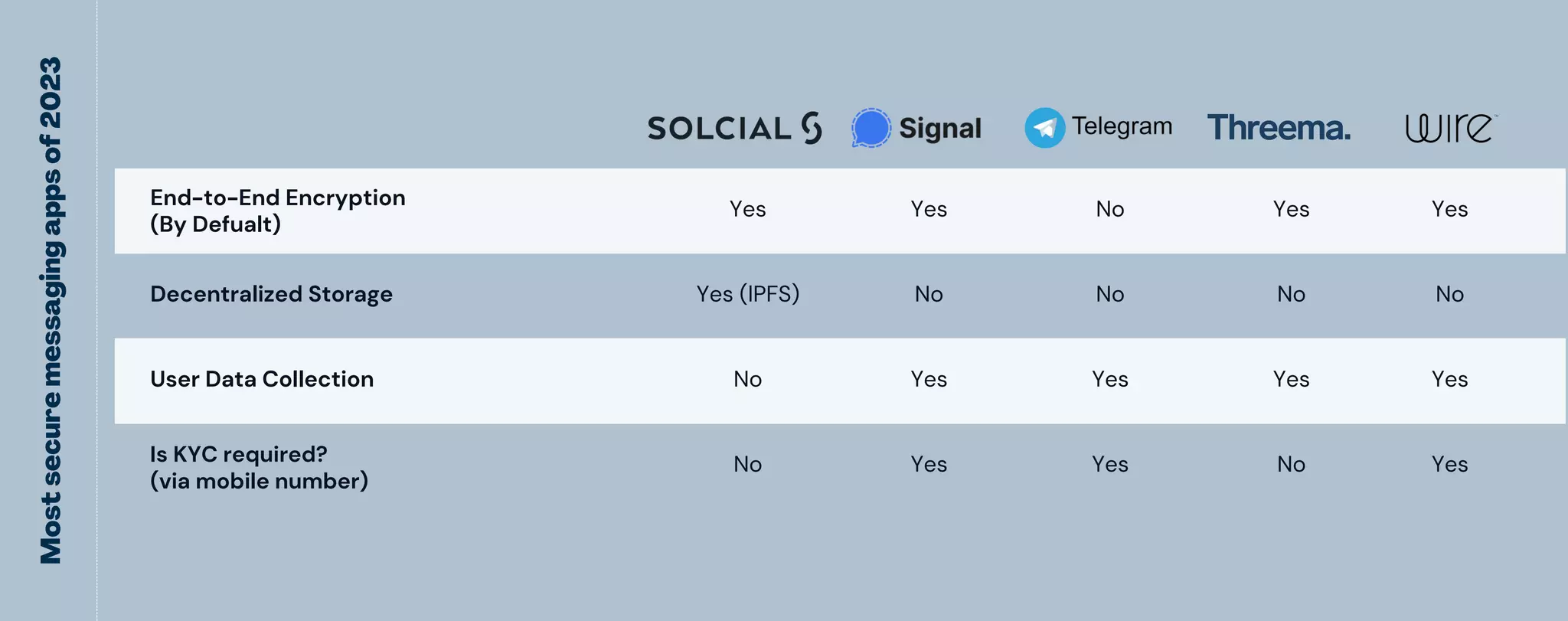The height and width of the screenshot is (621, 1568).
Task: Click the Signal speech bubble icon
Action: tap(871, 128)
